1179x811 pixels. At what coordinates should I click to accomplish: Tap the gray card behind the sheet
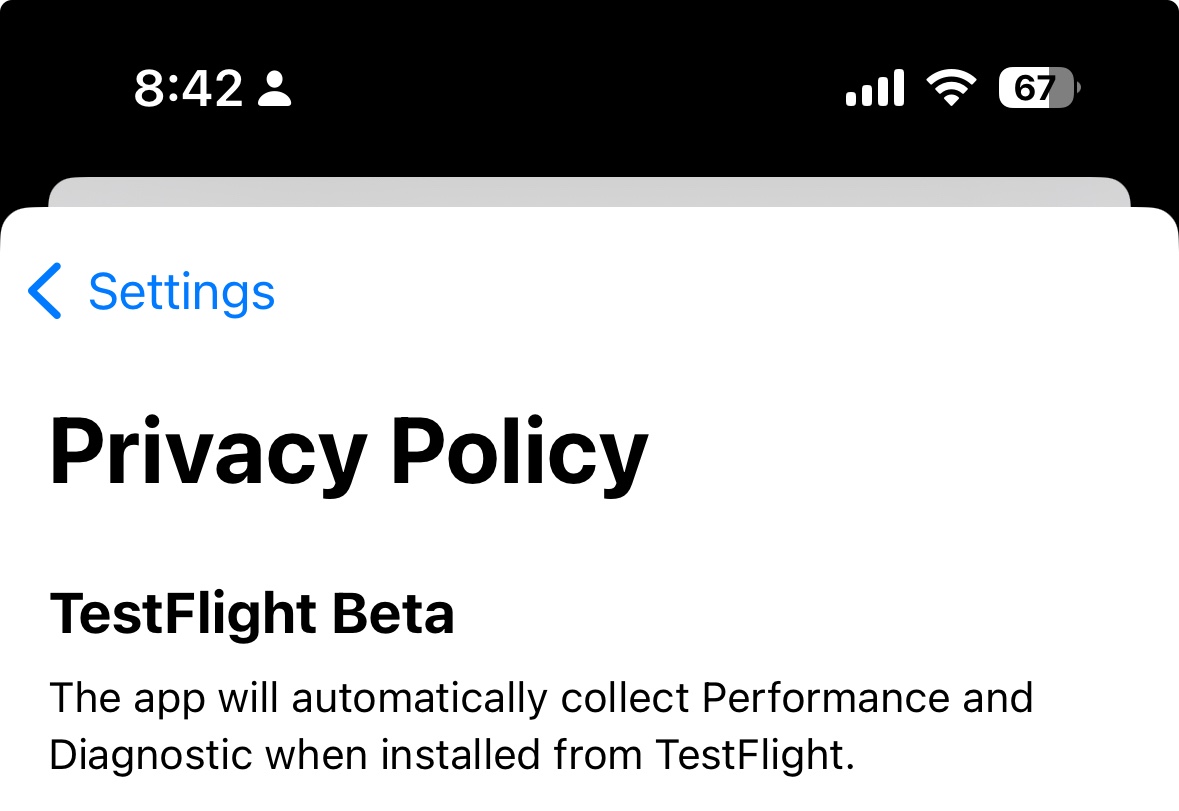(590, 191)
